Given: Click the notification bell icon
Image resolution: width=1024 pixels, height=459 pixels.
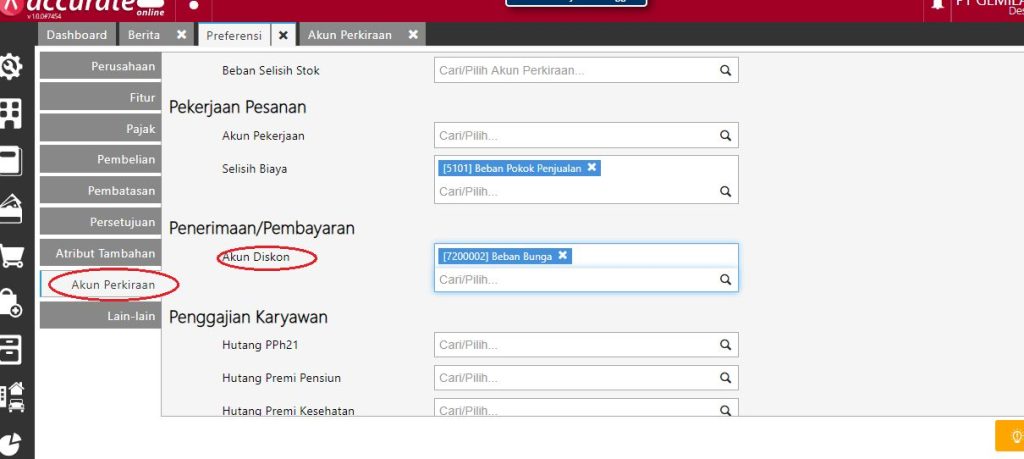Looking at the screenshot, I should coord(937,6).
